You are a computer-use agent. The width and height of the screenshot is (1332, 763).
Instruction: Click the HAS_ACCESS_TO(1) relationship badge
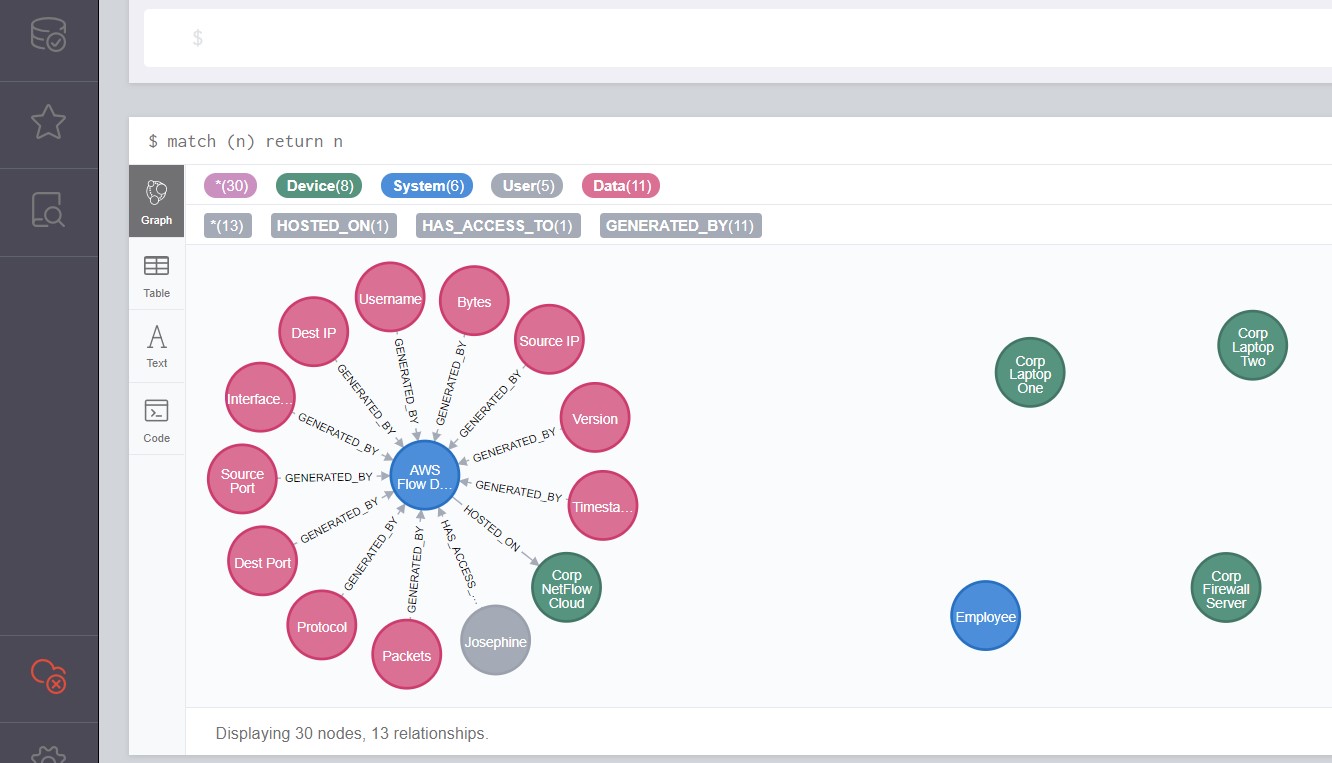click(497, 226)
